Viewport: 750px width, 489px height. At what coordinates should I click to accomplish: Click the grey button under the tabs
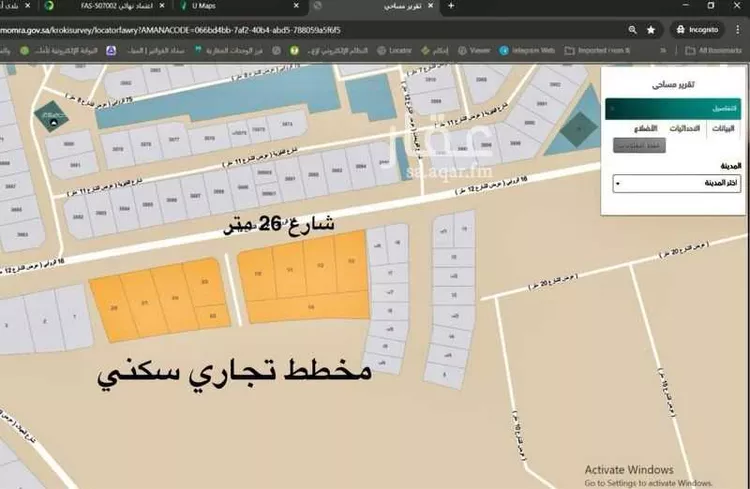[x=639, y=145]
